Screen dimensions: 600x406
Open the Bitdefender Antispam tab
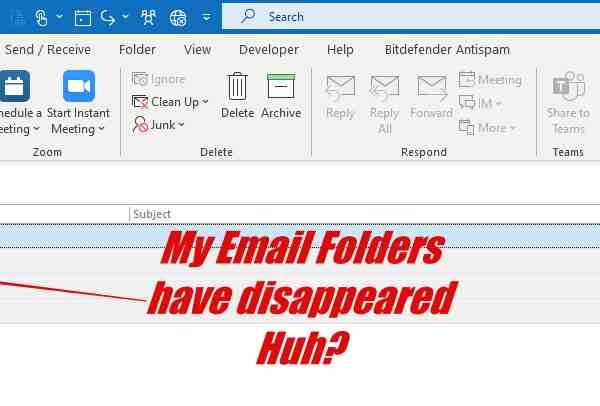[x=447, y=50]
